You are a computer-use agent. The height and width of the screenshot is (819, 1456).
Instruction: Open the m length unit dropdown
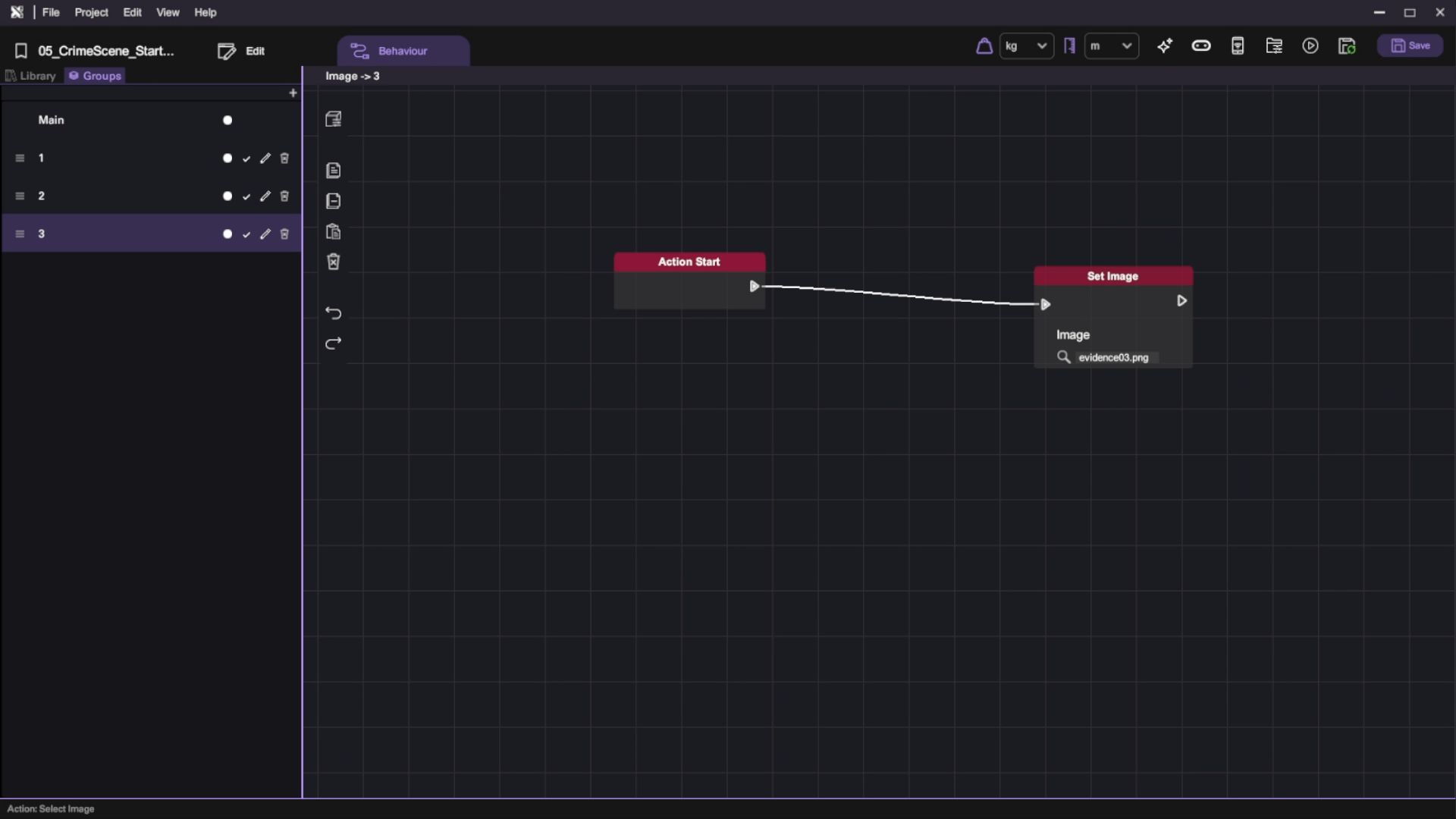click(x=1111, y=46)
